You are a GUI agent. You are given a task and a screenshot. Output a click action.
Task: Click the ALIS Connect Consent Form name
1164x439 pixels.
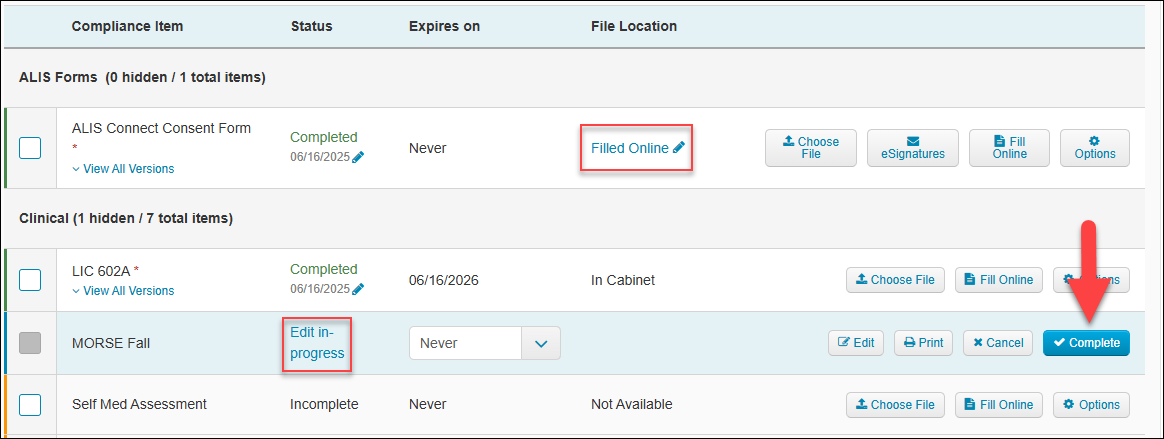[x=161, y=128]
